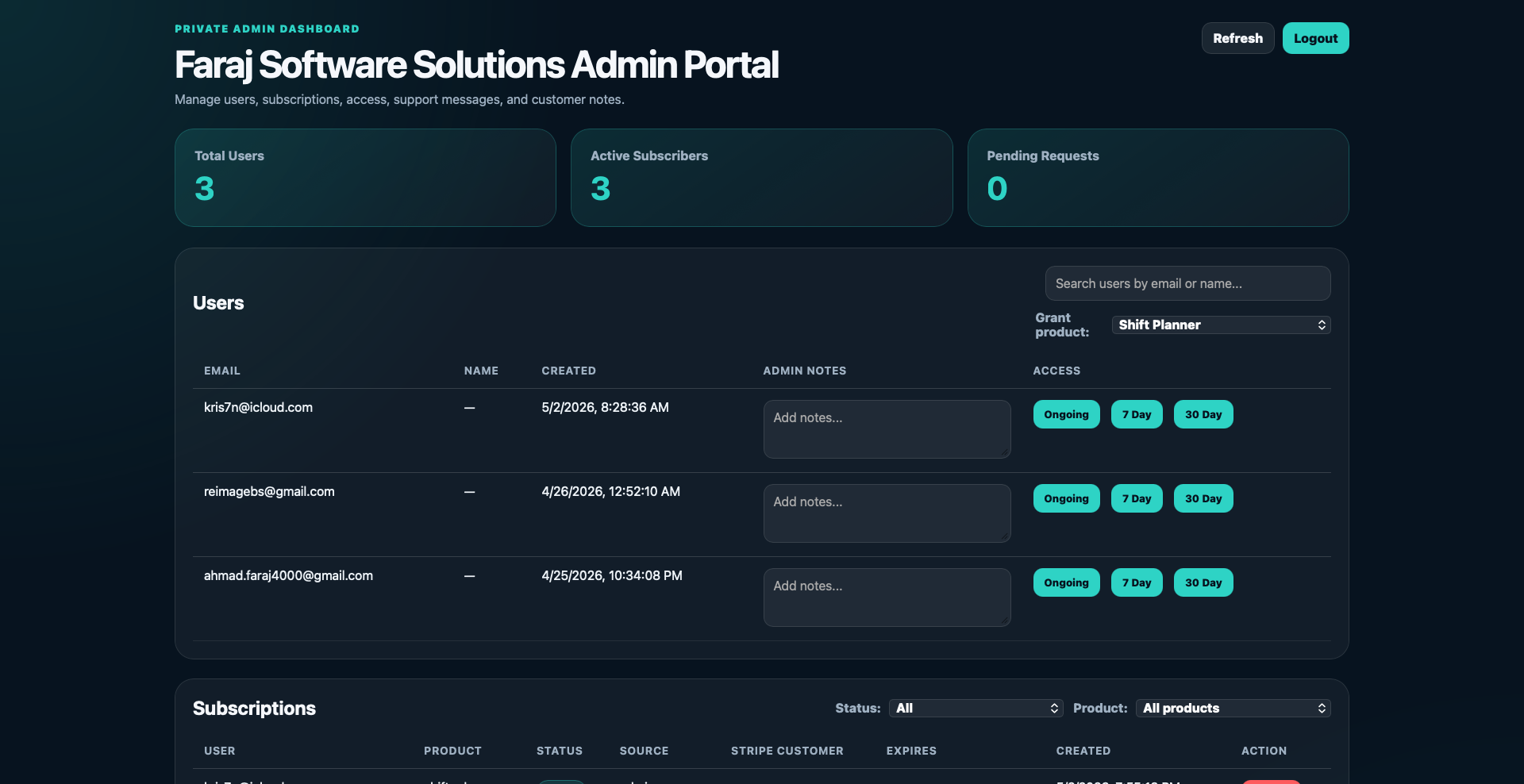The width and height of the screenshot is (1524, 784).
Task: Click the created date 4/26/2026, 12:52:10 AM
Action: [x=610, y=491]
